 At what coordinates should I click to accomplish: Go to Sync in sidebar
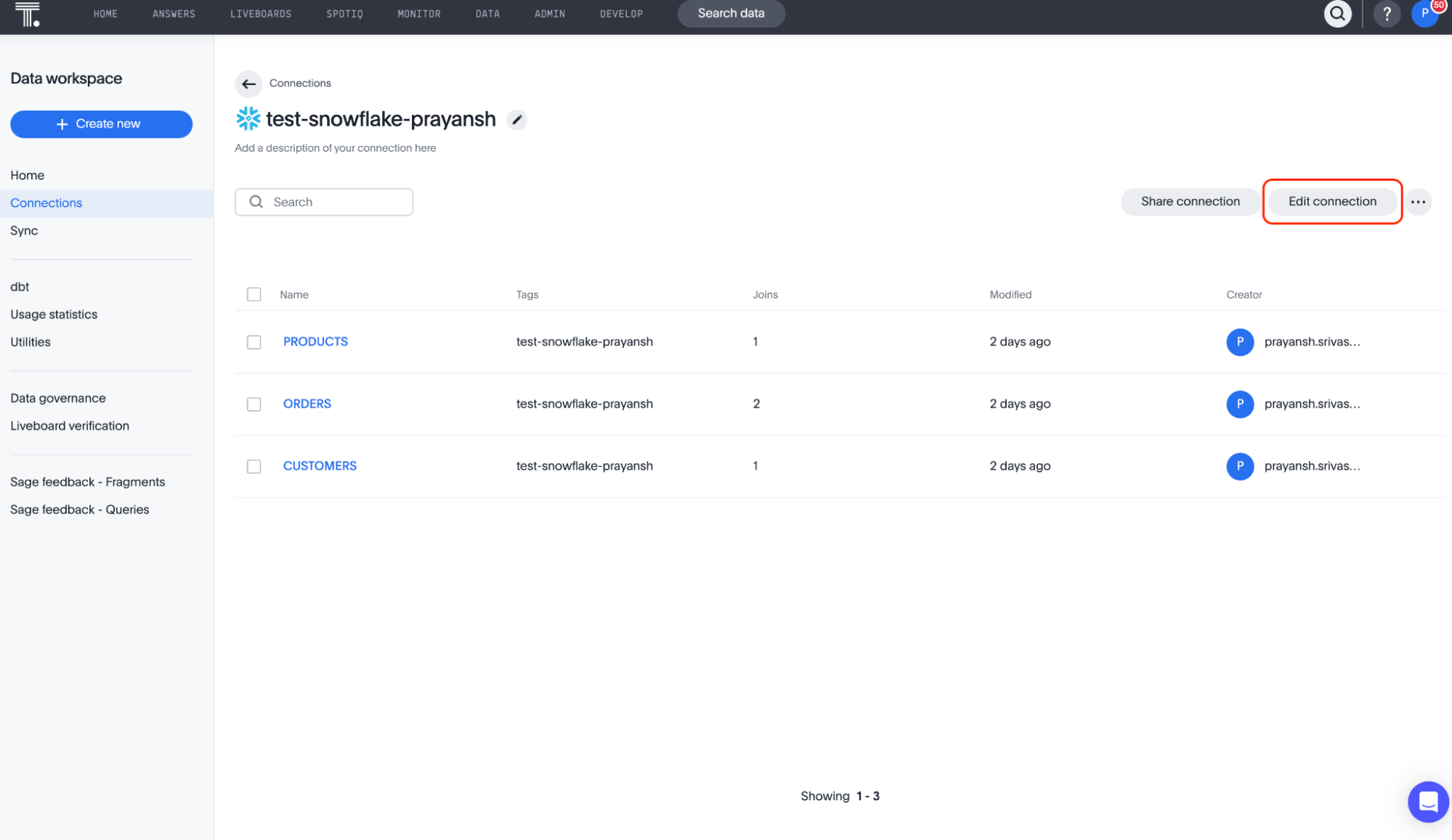tap(24, 231)
